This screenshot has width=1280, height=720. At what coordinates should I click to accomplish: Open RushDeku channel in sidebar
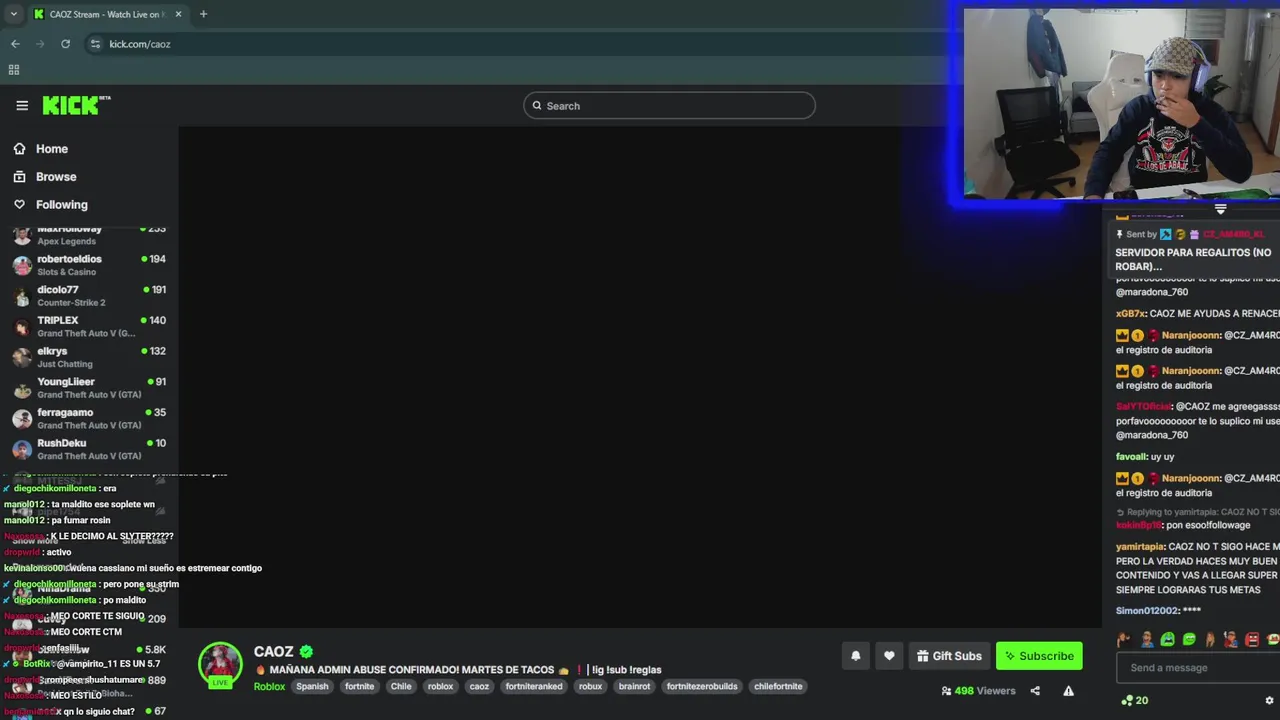click(x=89, y=449)
